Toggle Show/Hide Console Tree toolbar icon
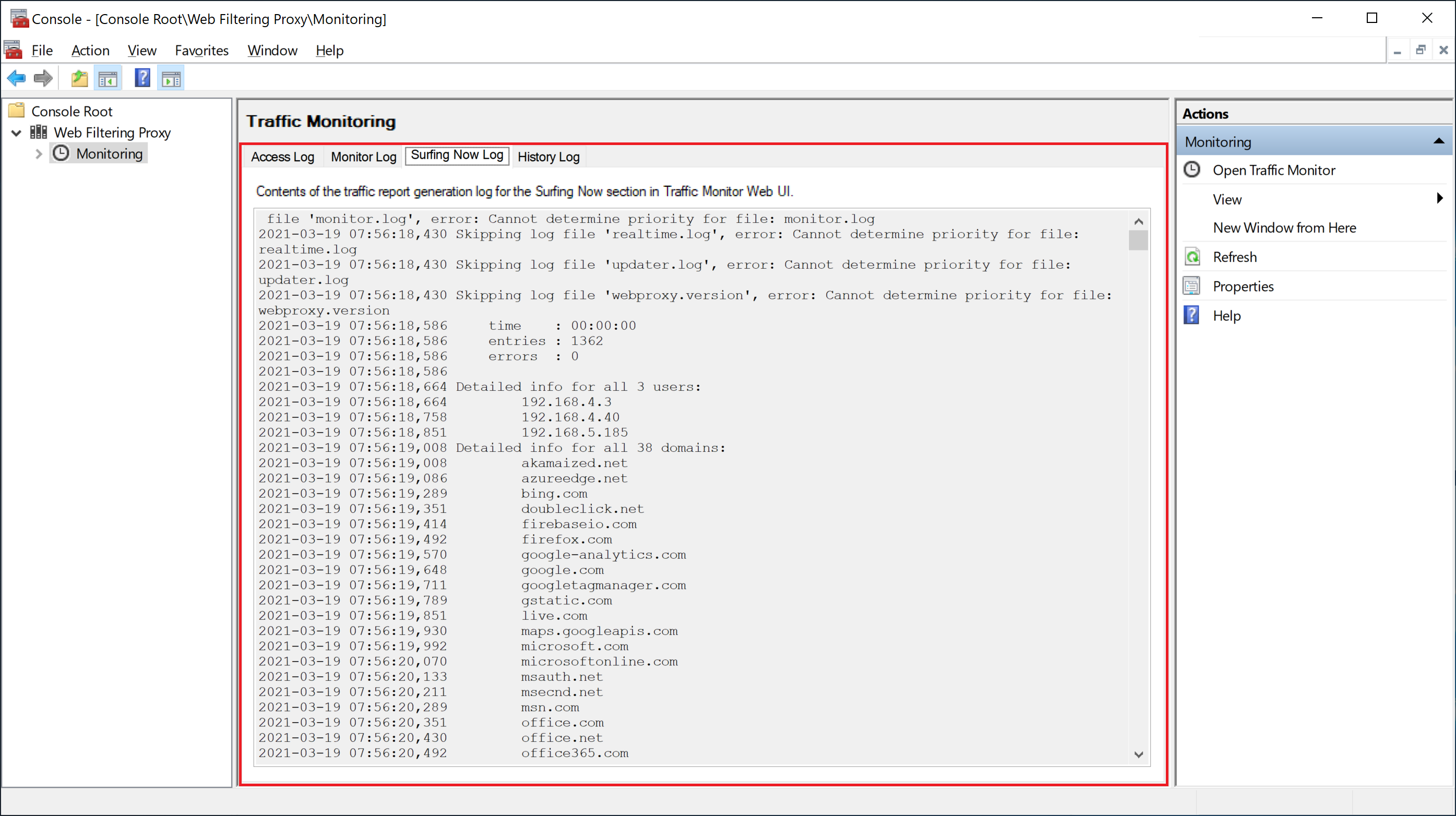Viewport: 1456px width, 816px height. [108, 78]
